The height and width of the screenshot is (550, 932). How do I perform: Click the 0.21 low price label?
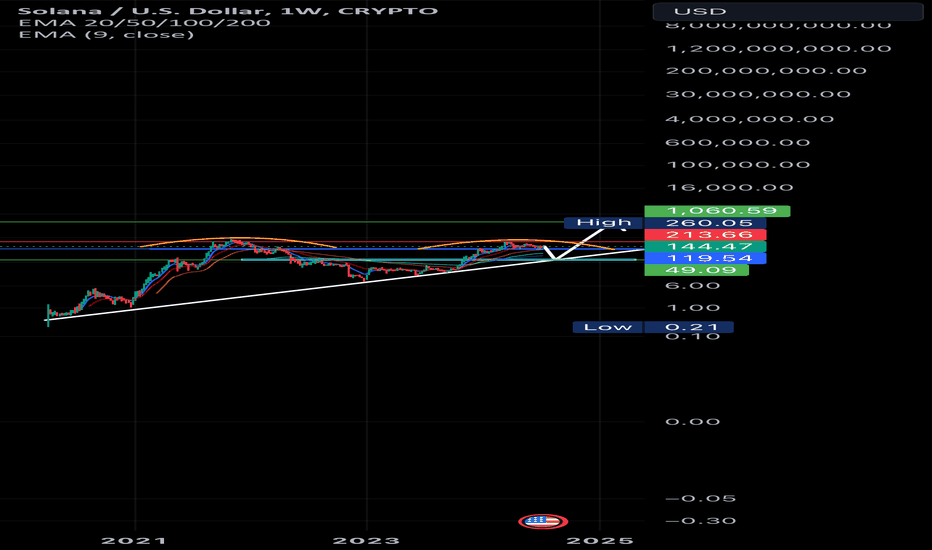[x=688, y=327]
